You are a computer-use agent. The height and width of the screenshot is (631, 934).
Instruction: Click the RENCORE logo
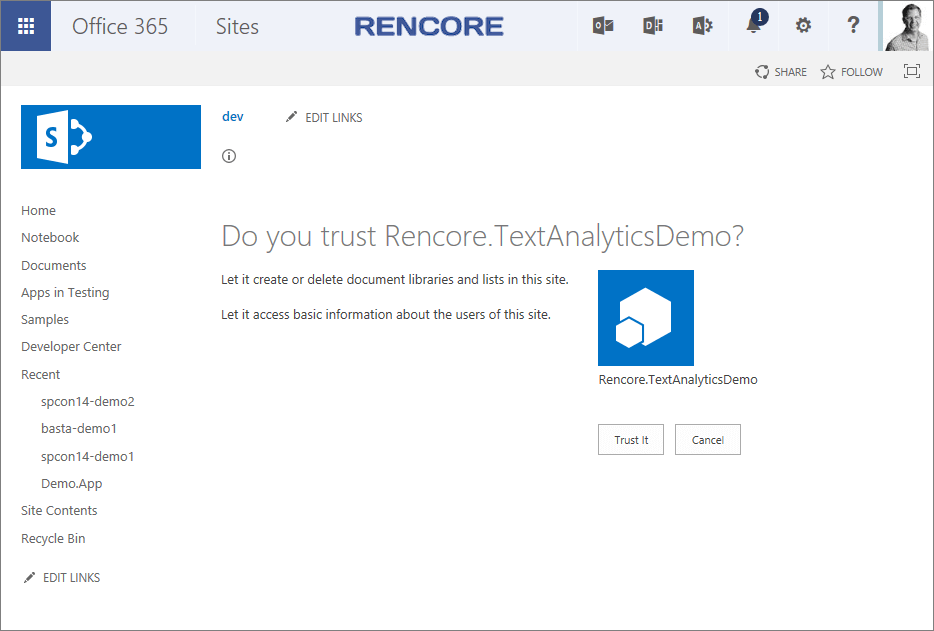click(x=429, y=26)
